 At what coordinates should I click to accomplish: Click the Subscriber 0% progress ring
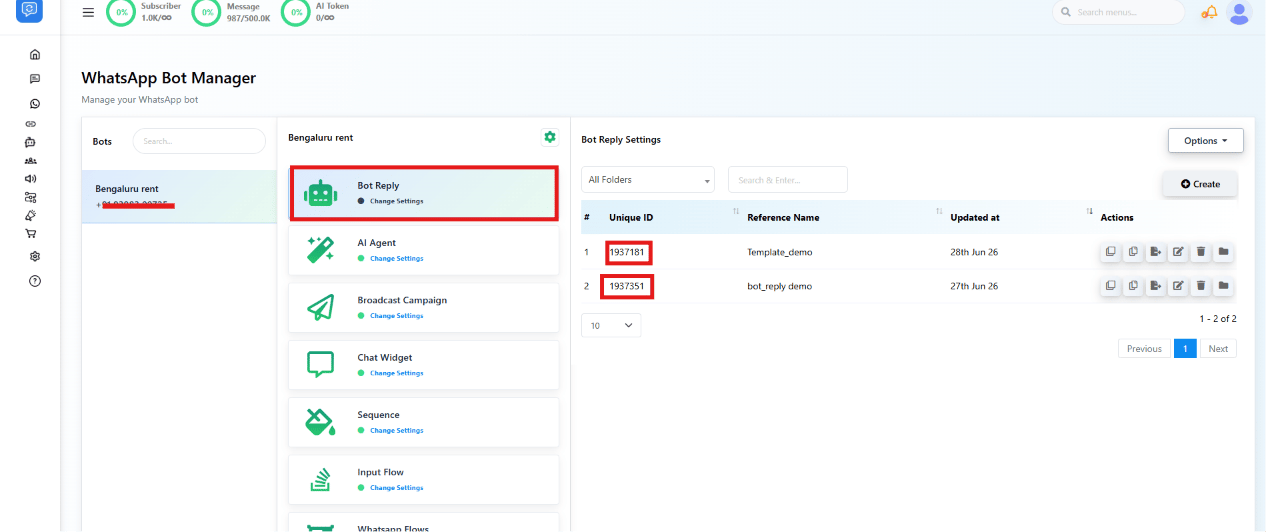(x=121, y=12)
